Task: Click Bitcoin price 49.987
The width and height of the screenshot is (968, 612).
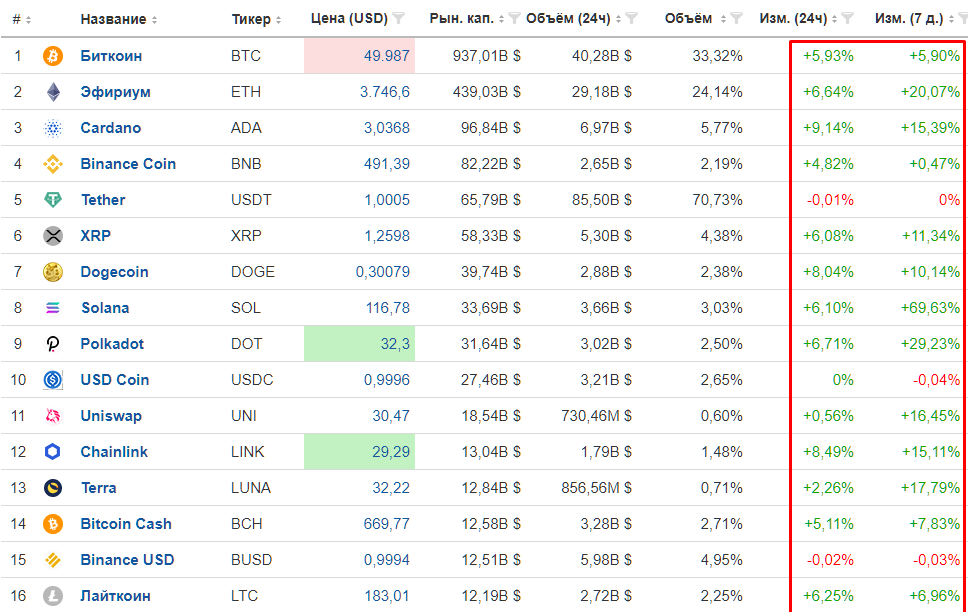Action: pyautogui.click(x=386, y=56)
